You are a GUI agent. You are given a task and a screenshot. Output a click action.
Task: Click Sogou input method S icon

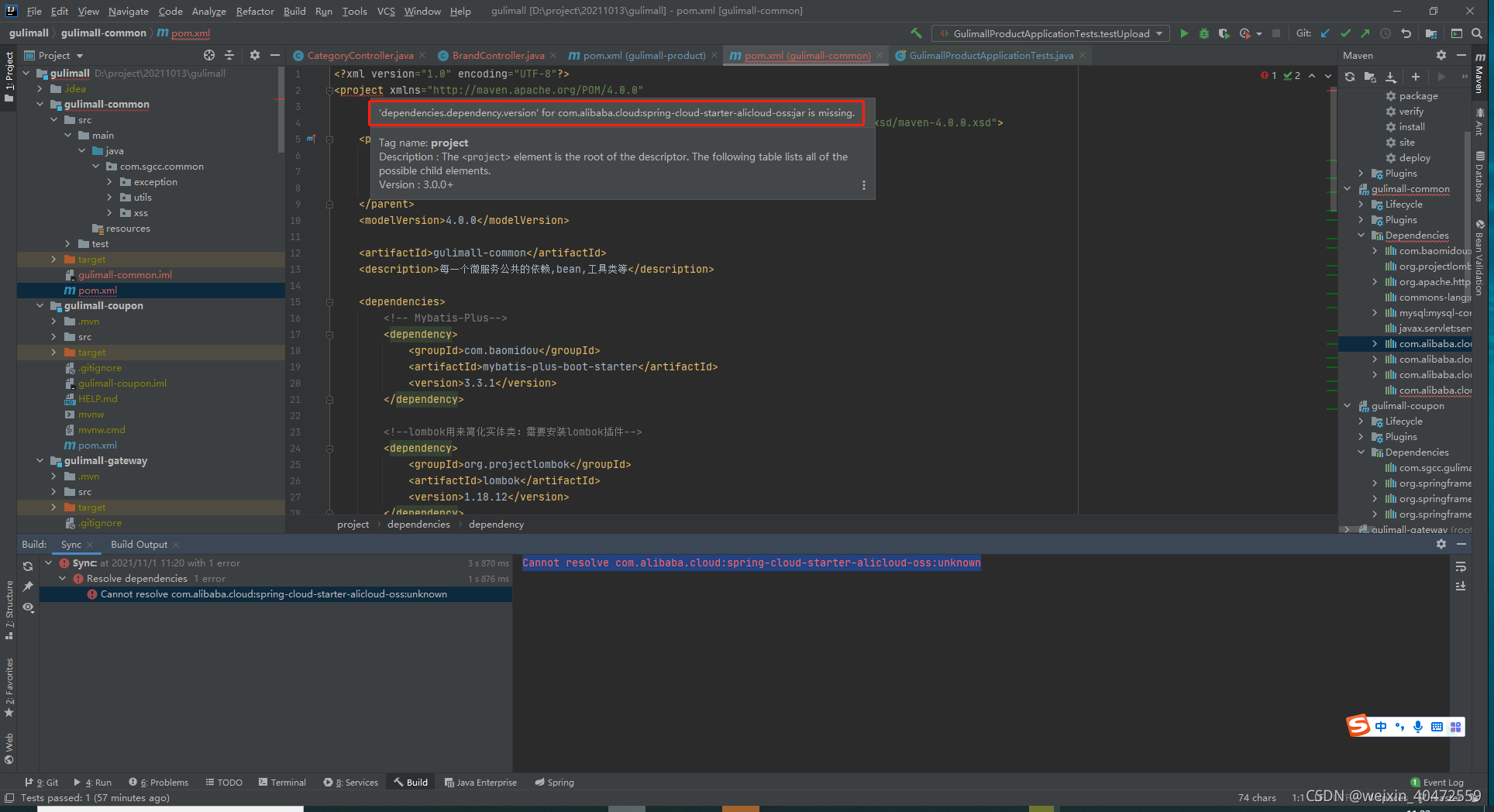pyautogui.click(x=1358, y=726)
